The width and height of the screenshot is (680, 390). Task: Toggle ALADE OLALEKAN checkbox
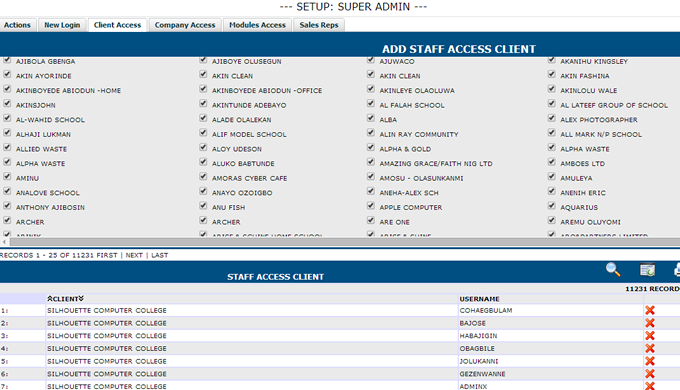click(x=203, y=118)
